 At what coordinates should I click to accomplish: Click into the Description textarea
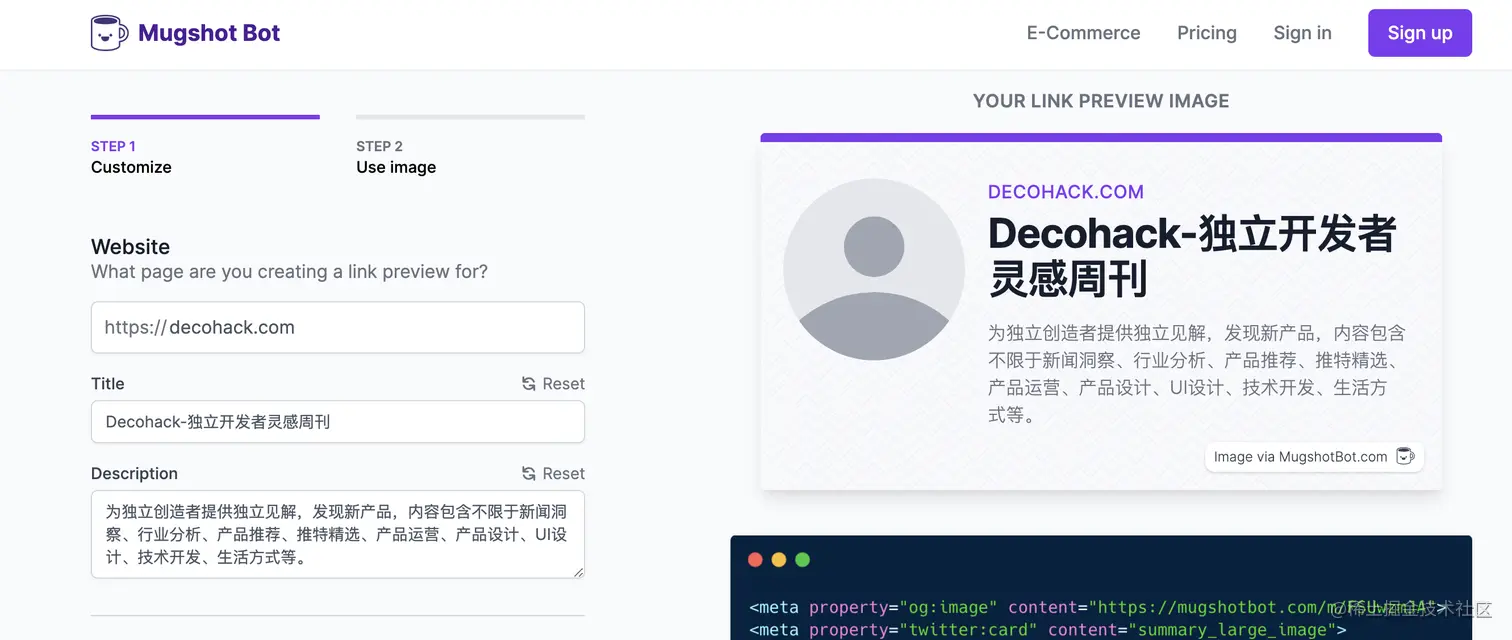pos(338,534)
